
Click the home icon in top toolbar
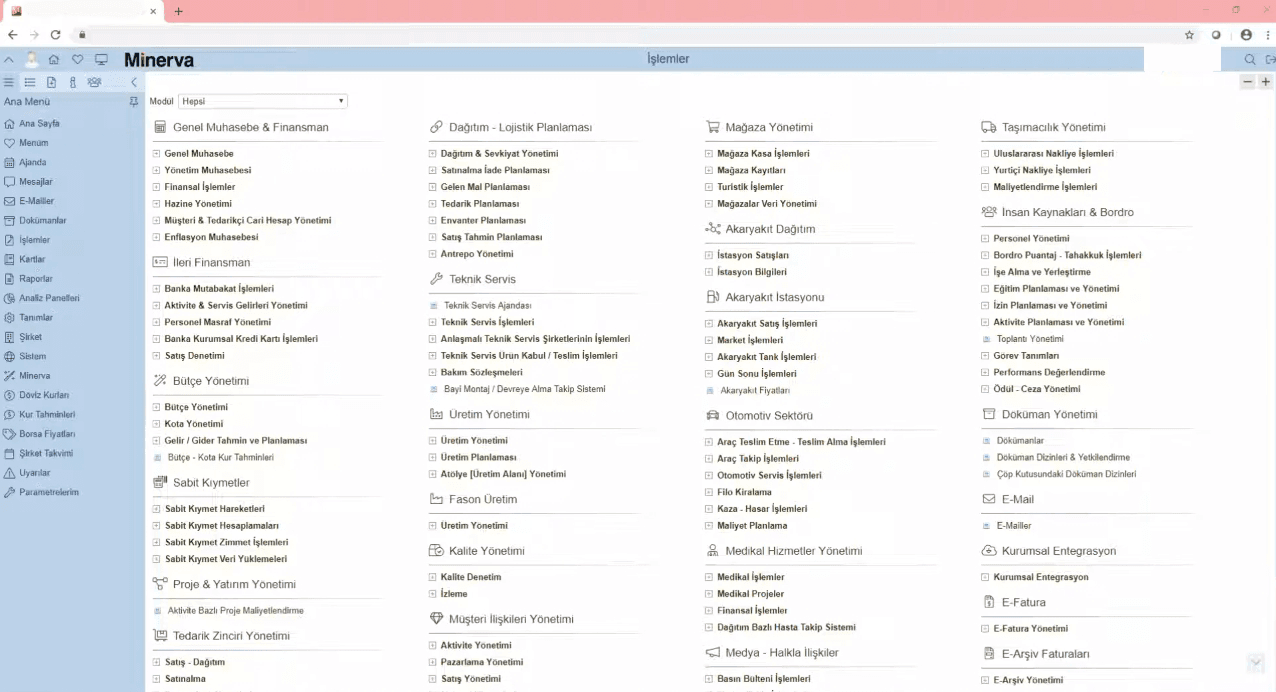click(54, 60)
